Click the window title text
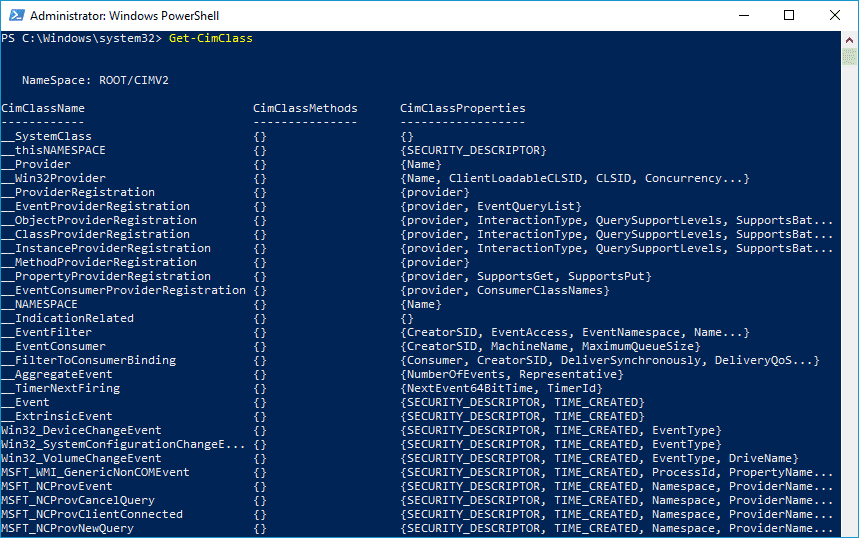 (x=124, y=16)
